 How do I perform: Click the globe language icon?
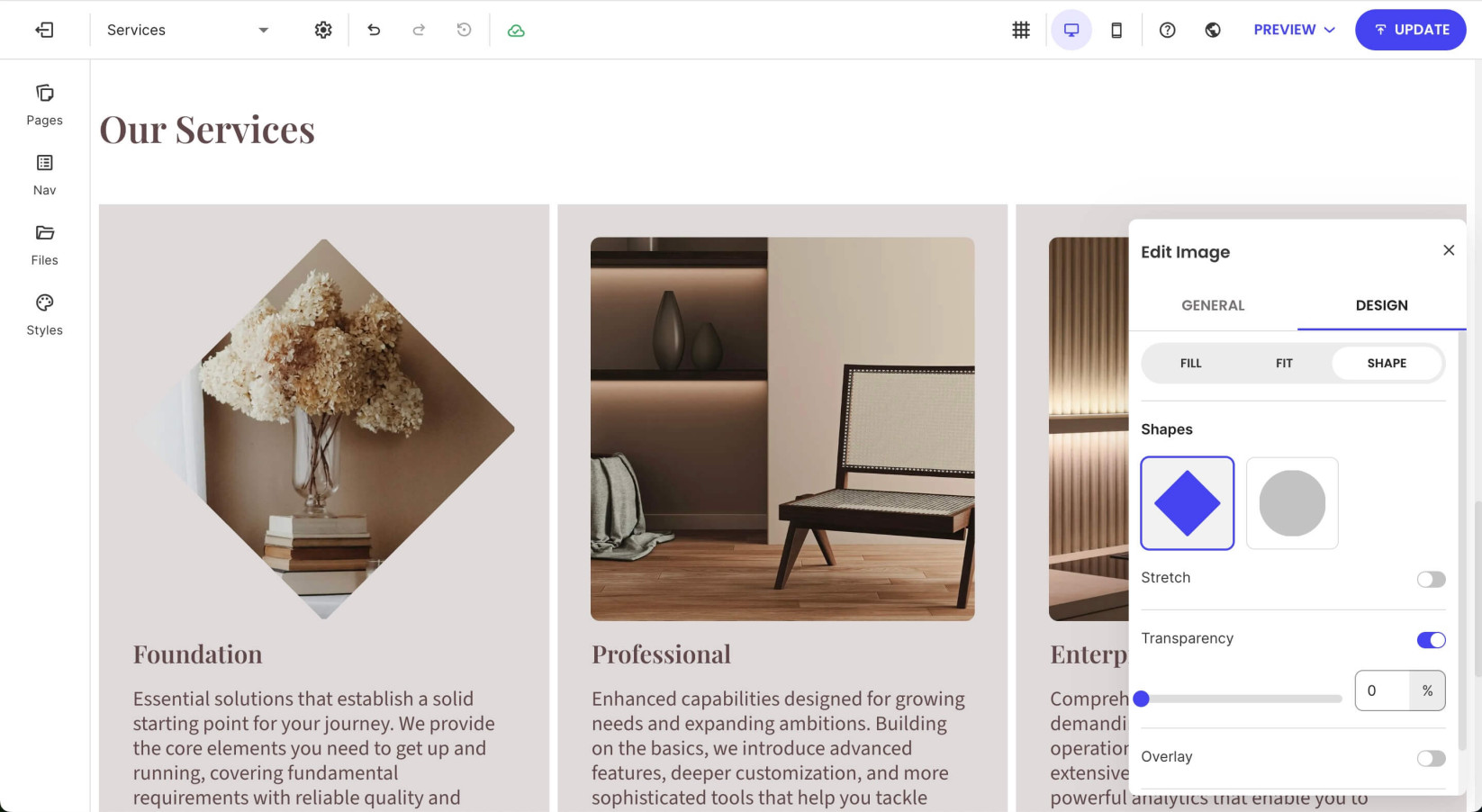[x=1213, y=30]
